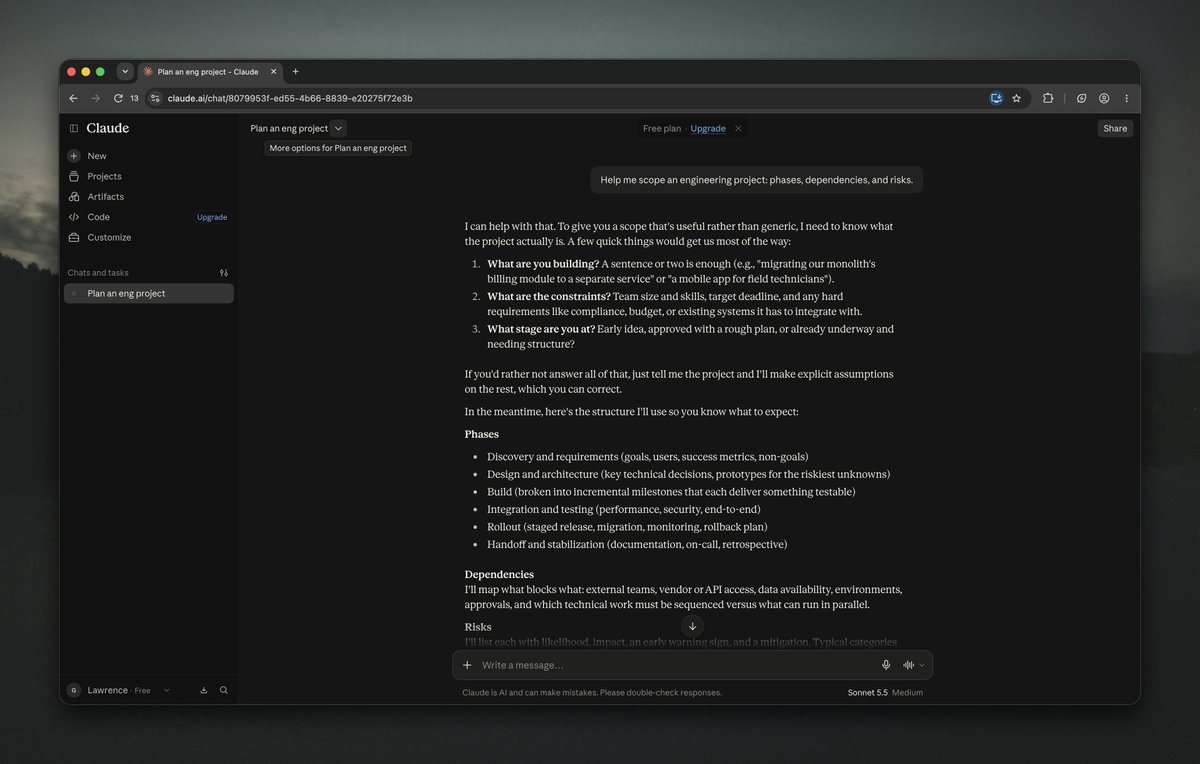Screen dimensions: 1200x764
Task: Click the Claude logo in the sidebar
Action: coord(108,128)
